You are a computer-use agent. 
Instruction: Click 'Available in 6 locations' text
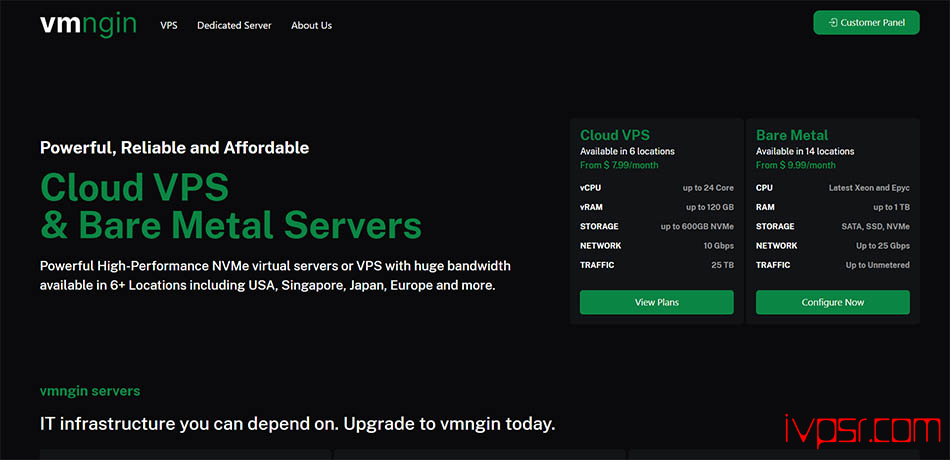(x=627, y=151)
